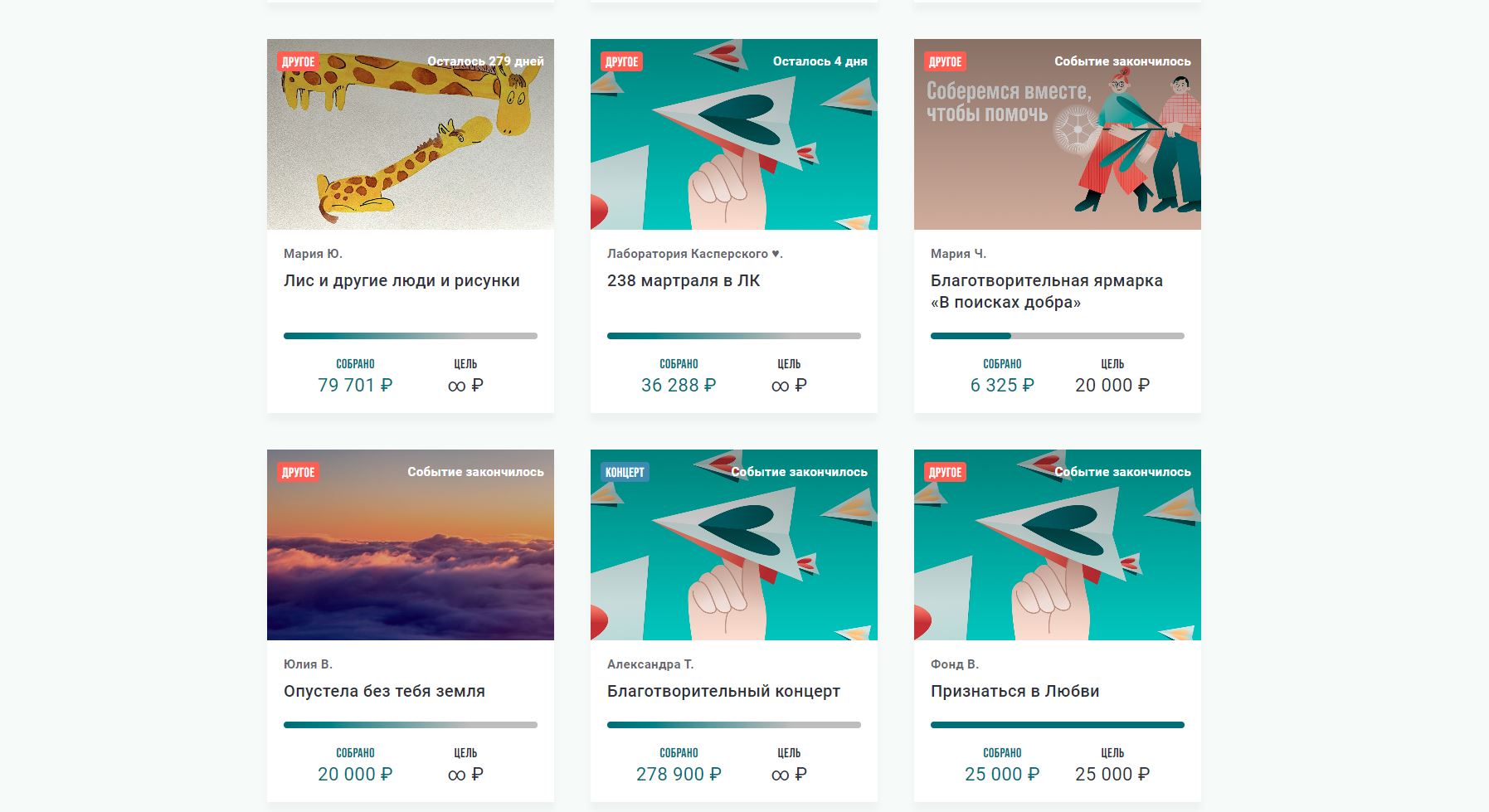
Task: Click the КОНЦЕРТ category tag
Action: point(625,472)
